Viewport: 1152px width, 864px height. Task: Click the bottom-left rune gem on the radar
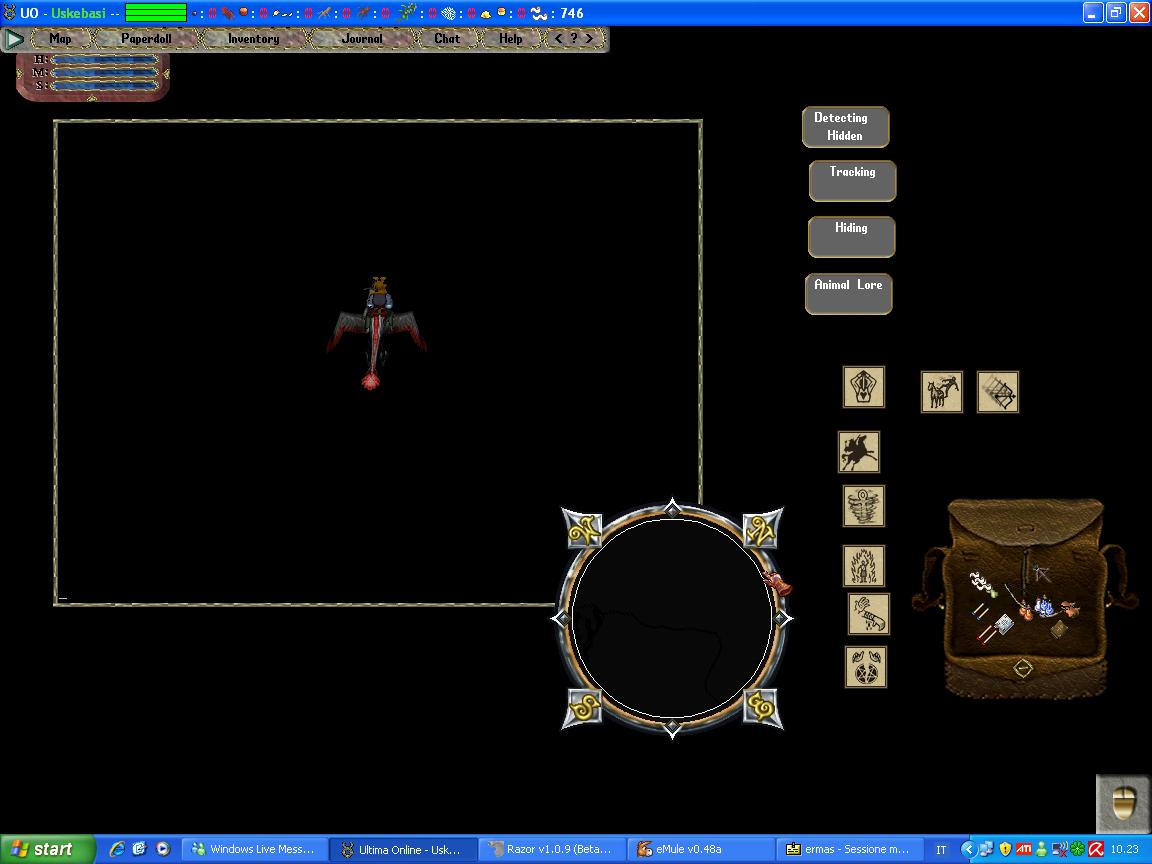click(584, 708)
